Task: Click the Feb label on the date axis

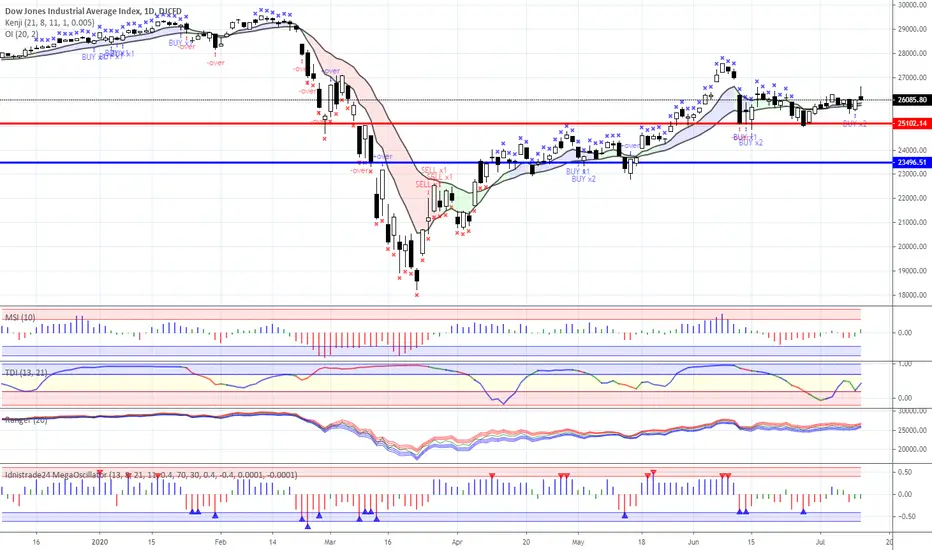Action: coord(221,542)
